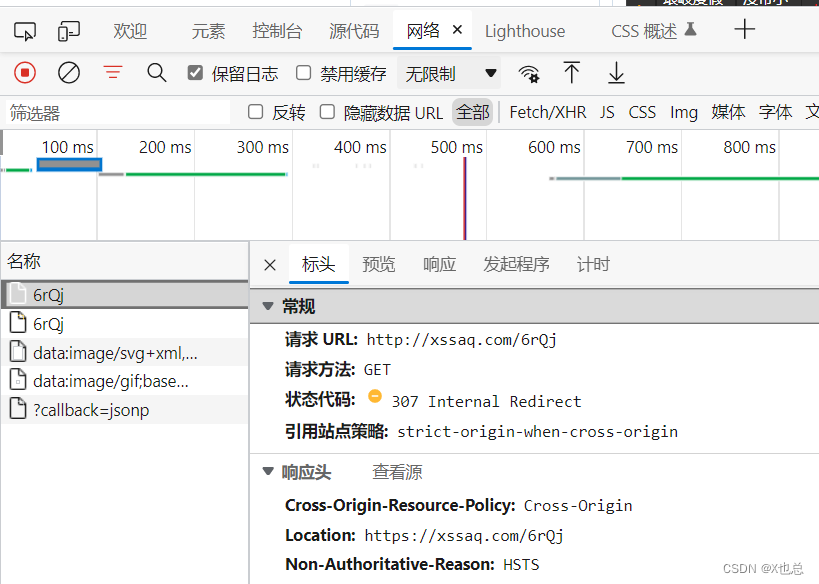Select the 发起程序 detail tab
This screenshot has width=819, height=584.
(x=516, y=264)
